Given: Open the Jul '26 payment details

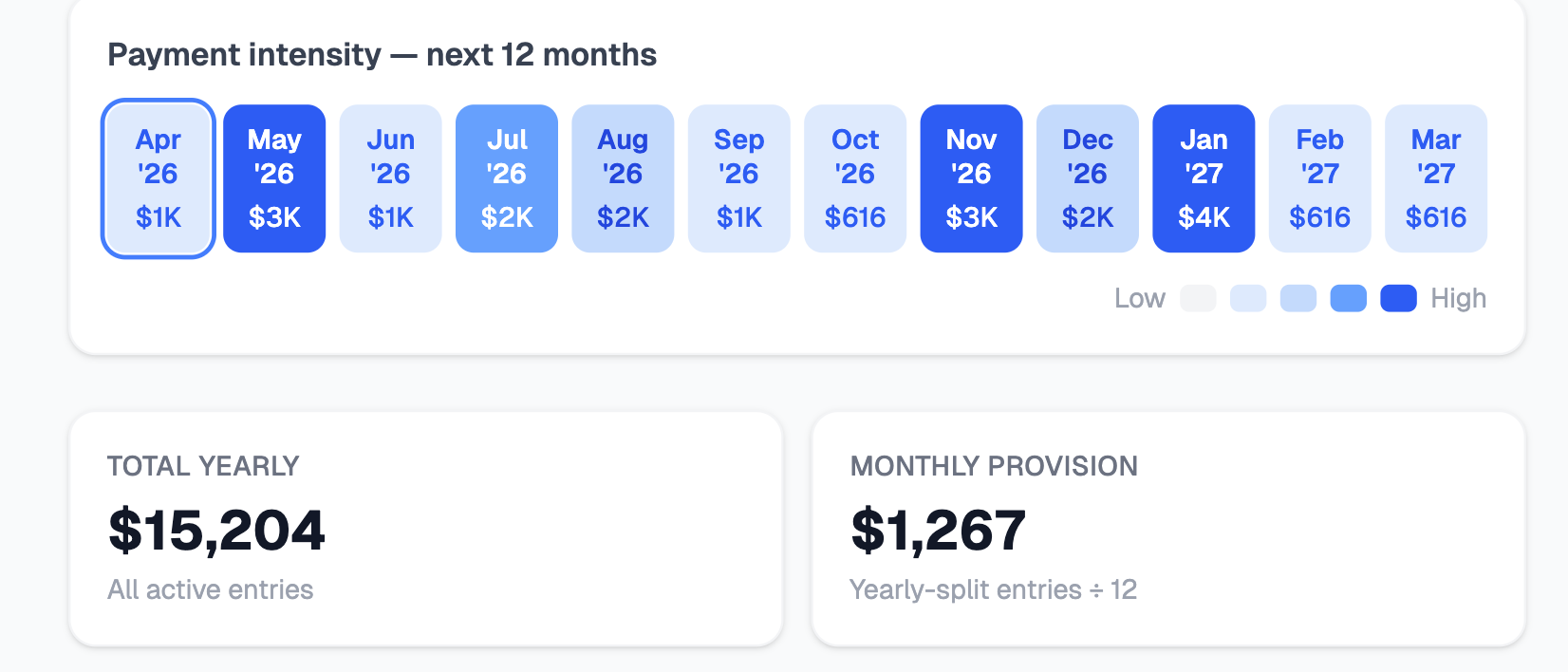Looking at the screenshot, I should click(x=507, y=177).
